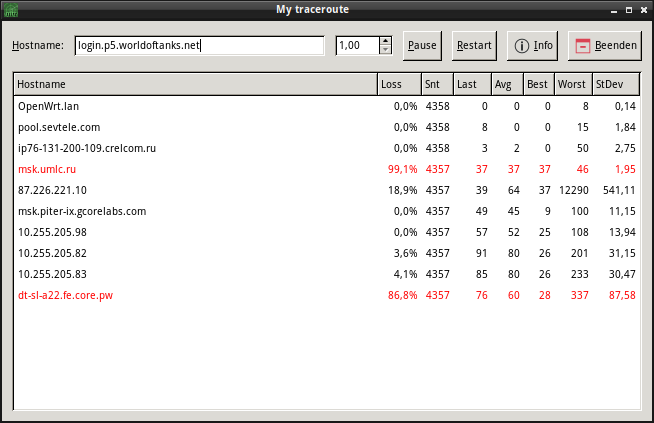Decrease interval with spinner down arrow
The image size is (654, 423).
click(385, 50)
